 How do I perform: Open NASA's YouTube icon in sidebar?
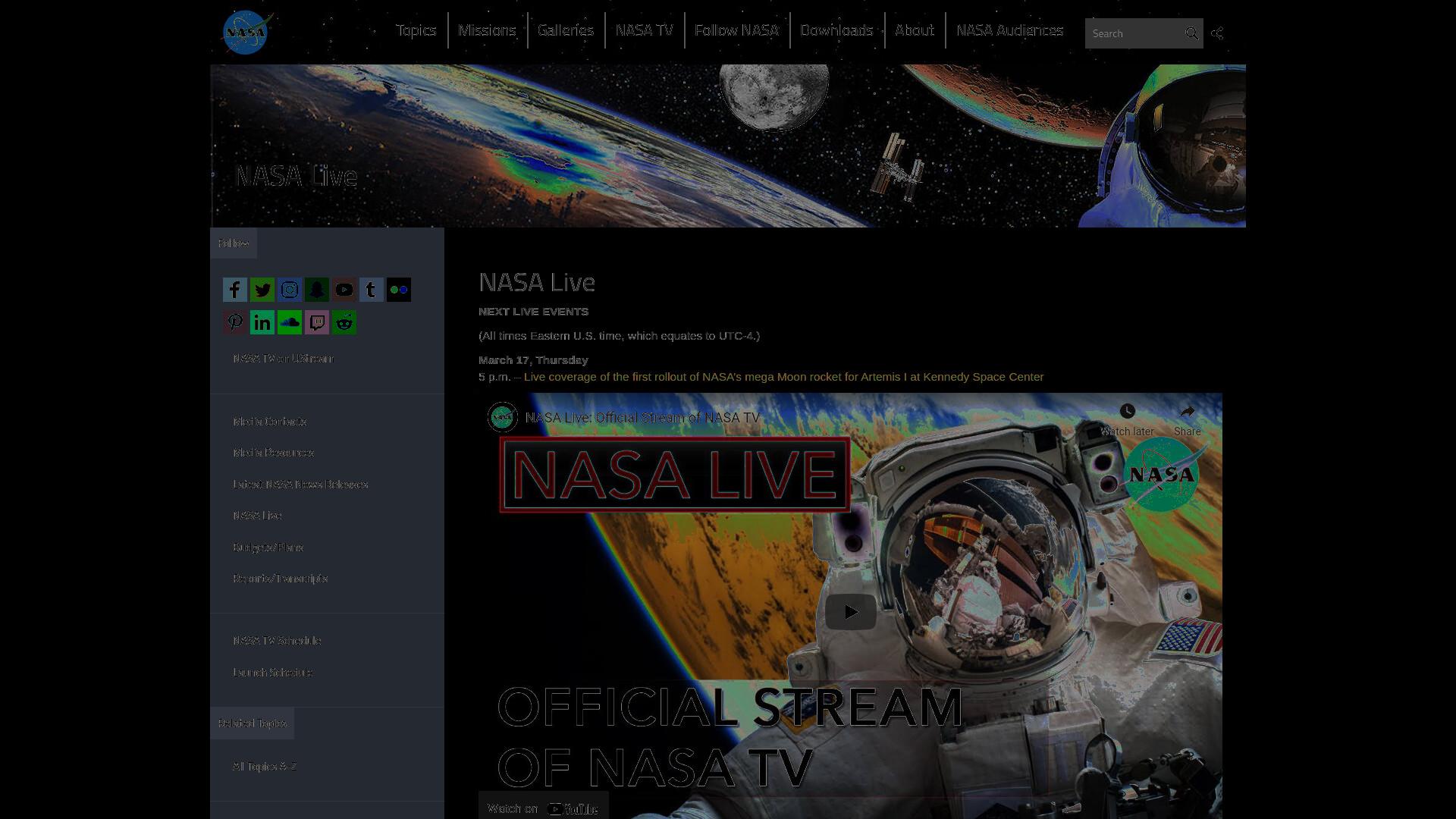pyautogui.click(x=344, y=290)
